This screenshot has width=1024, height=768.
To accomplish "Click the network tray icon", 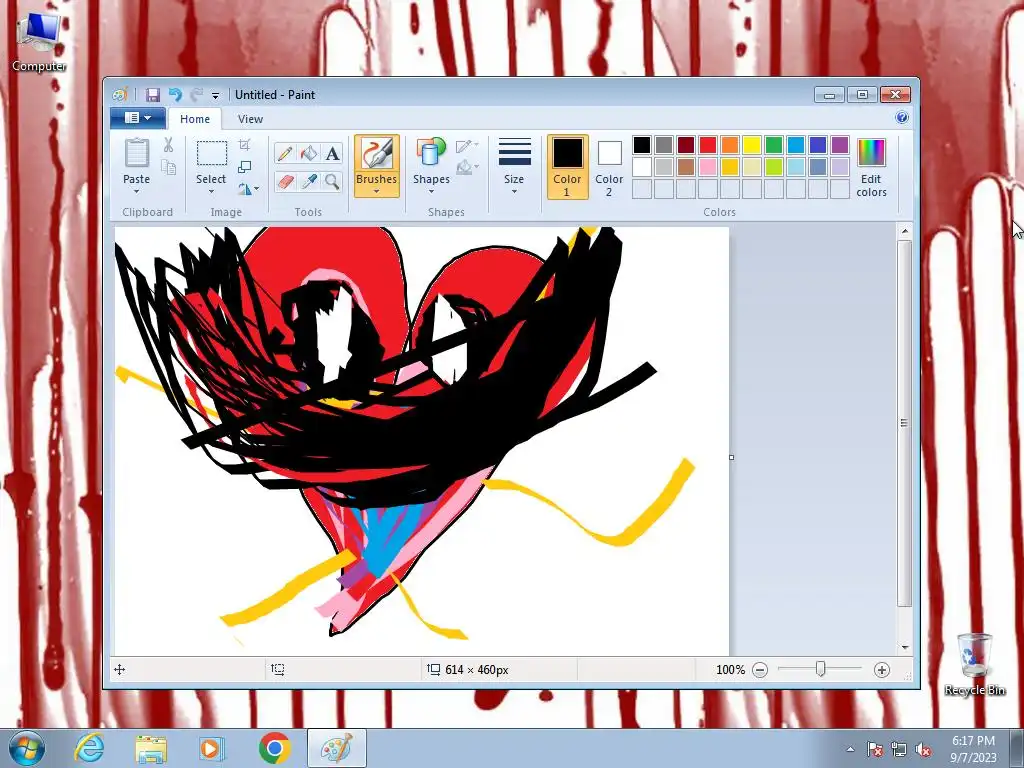I will click(x=899, y=750).
